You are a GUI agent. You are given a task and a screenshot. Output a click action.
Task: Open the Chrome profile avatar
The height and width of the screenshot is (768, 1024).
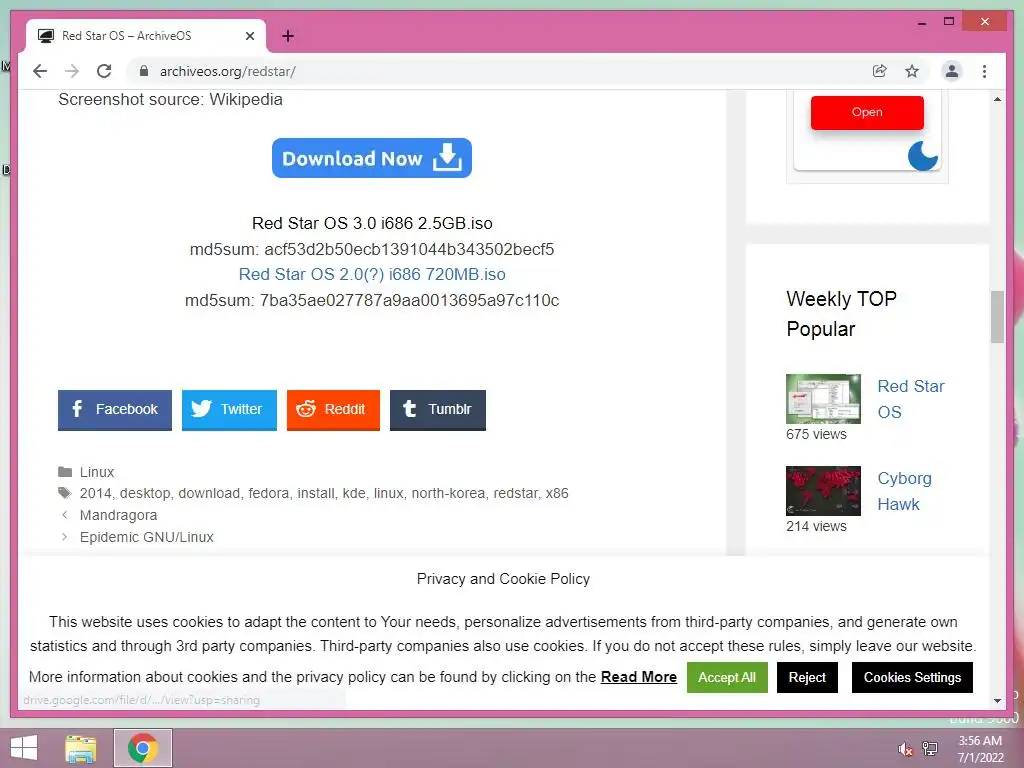tap(952, 71)
